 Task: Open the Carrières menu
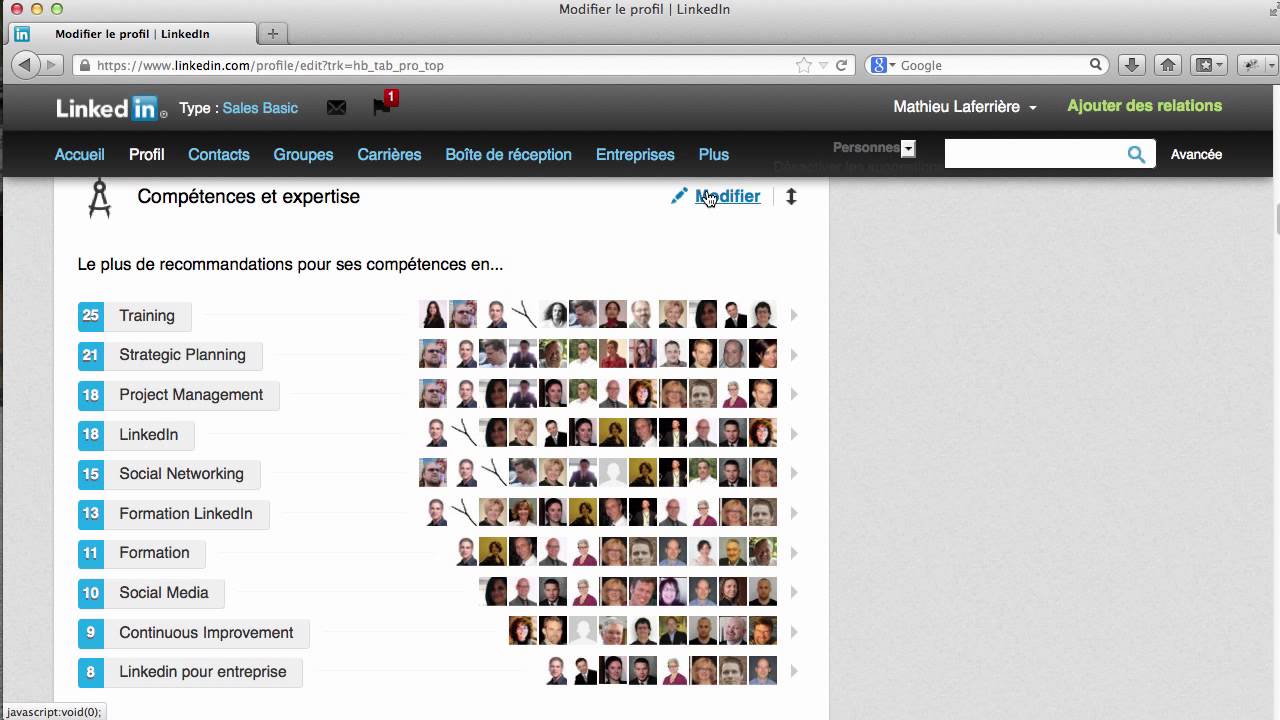[x=389, y=155]
